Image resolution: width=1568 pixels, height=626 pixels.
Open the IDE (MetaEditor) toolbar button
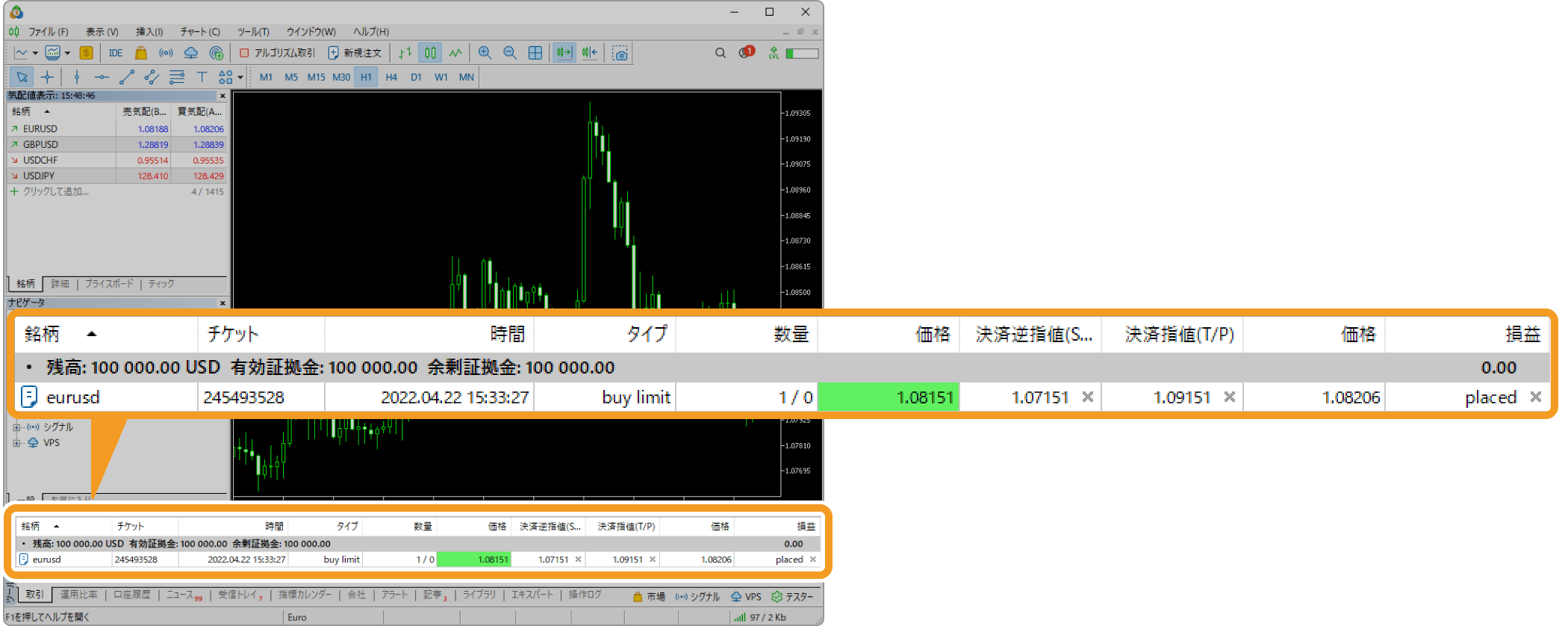pos(116,53)
